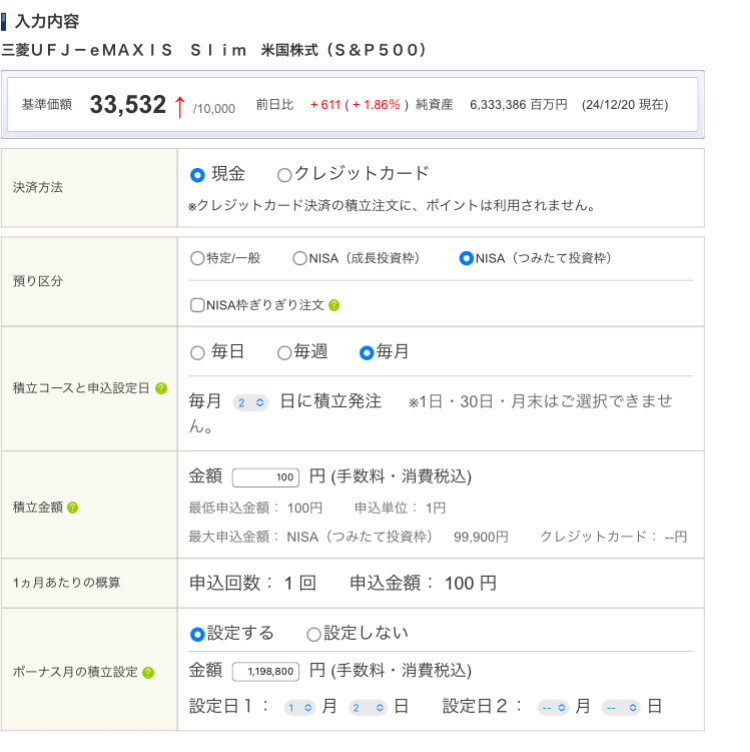Viewport: 750px width, 752px height.
Task: Click the 積立金額 amount input field
Action: pos(267,477)
